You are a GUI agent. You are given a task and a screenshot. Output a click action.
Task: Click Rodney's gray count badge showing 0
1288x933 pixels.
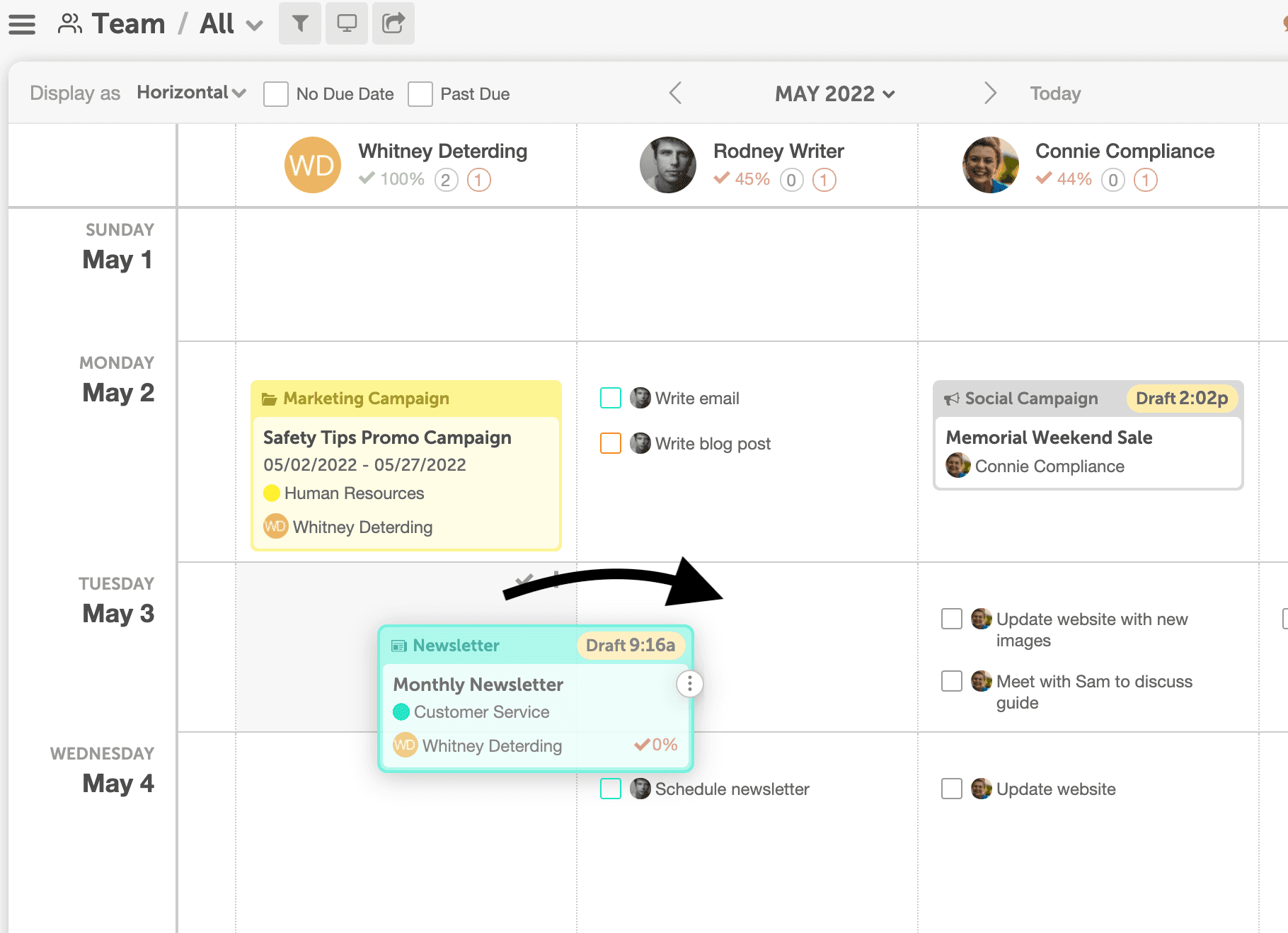(x=792, y=180)
